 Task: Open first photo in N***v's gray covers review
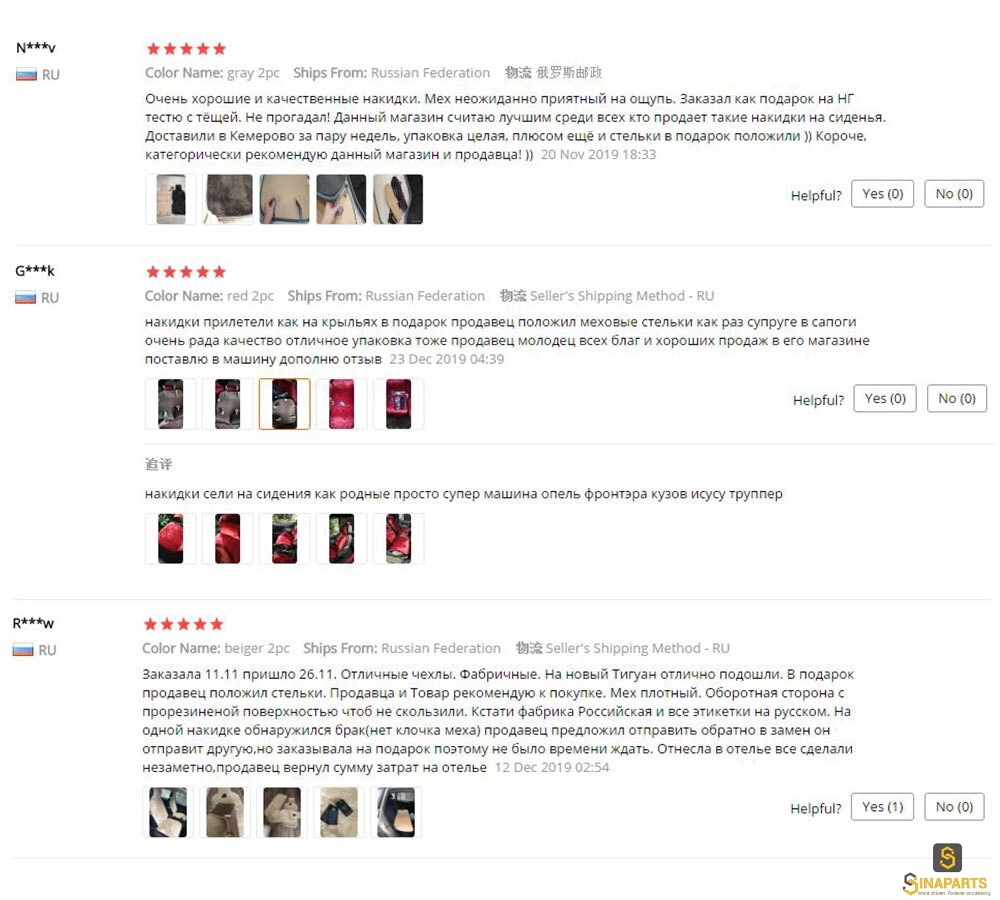(x=171, y=199)
